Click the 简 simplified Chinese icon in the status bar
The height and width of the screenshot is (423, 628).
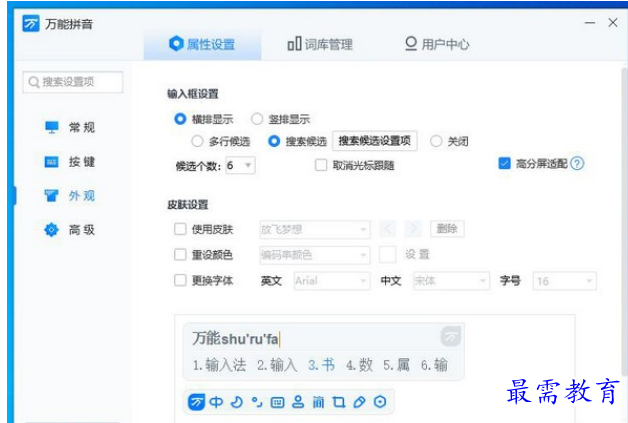(318, 402)
